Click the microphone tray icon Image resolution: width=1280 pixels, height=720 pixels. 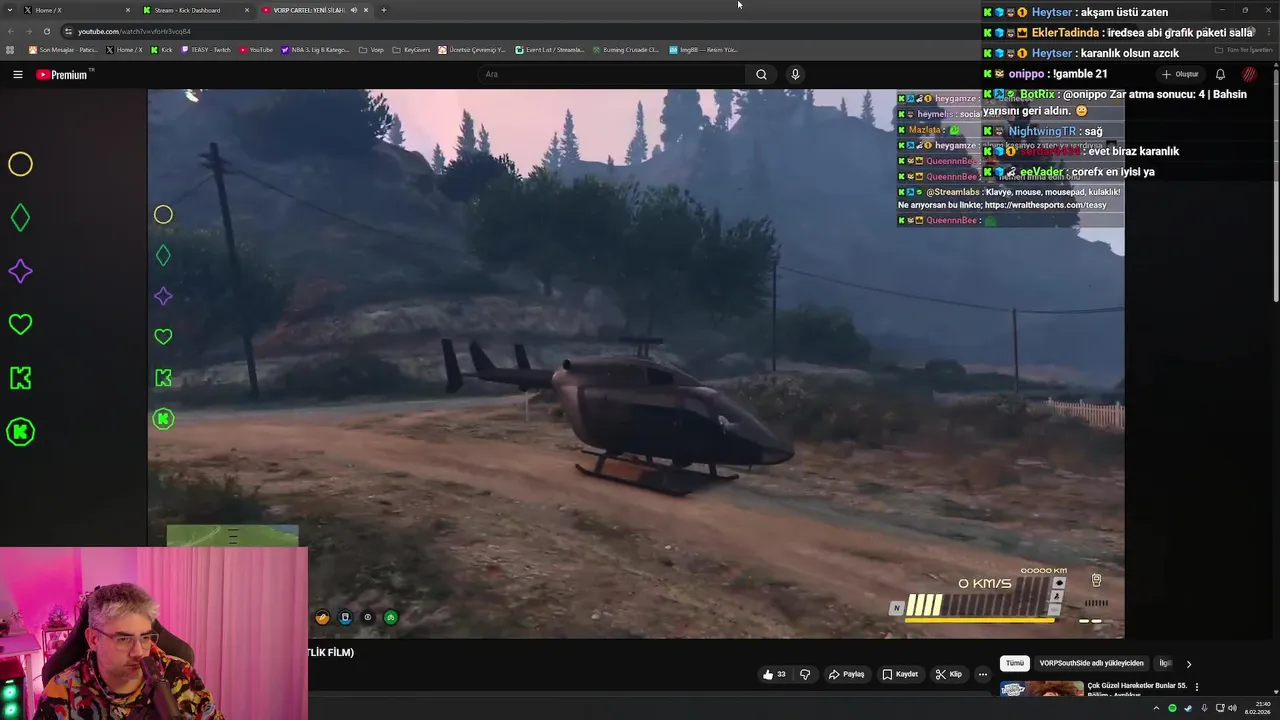[1205, 708]
